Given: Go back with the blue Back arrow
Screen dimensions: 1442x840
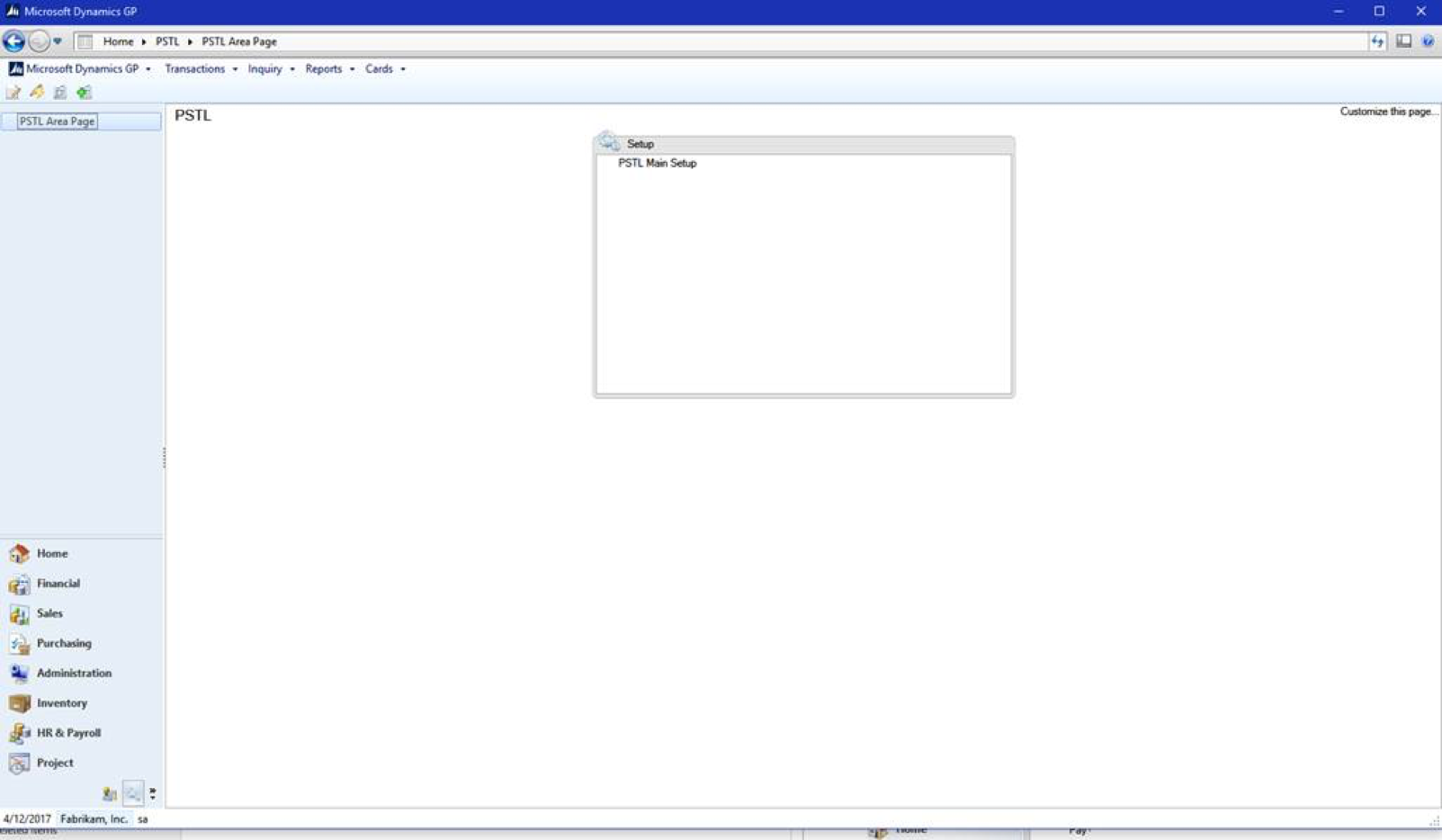Looking at the screenshot, I should pos(13,41).
